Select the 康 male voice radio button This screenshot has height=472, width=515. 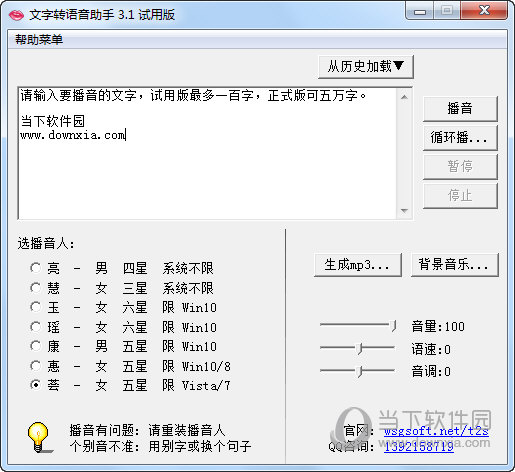pos(35,346)
